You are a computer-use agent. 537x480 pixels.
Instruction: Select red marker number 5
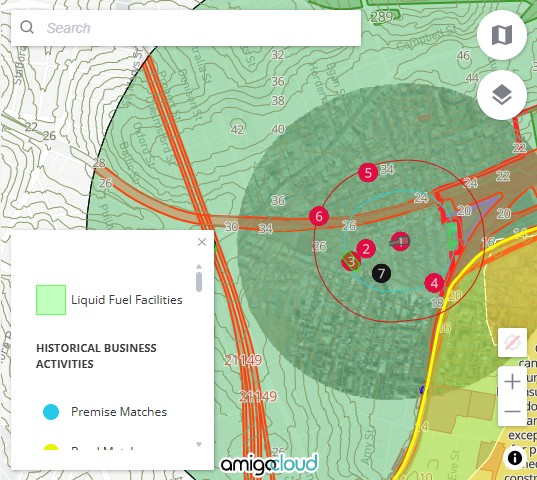pyautogui.click(x=368, y=172)
